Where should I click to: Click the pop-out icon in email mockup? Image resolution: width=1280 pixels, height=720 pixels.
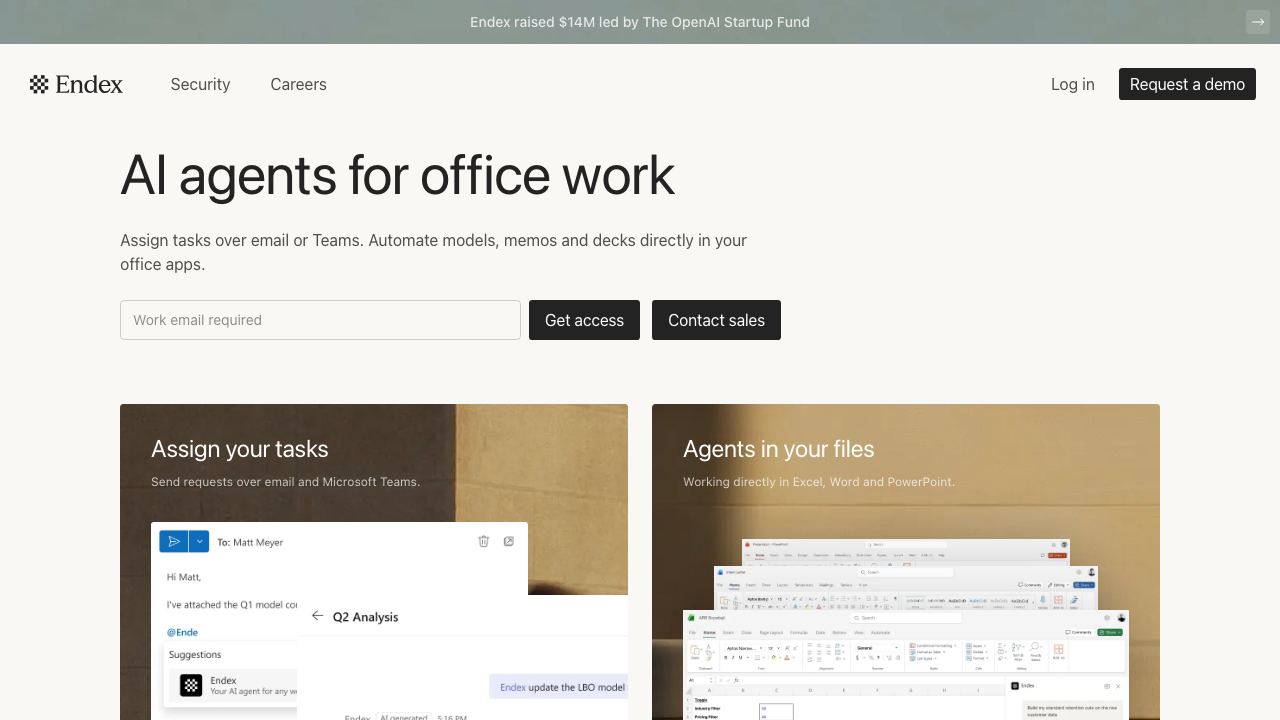tap(509, 541)
